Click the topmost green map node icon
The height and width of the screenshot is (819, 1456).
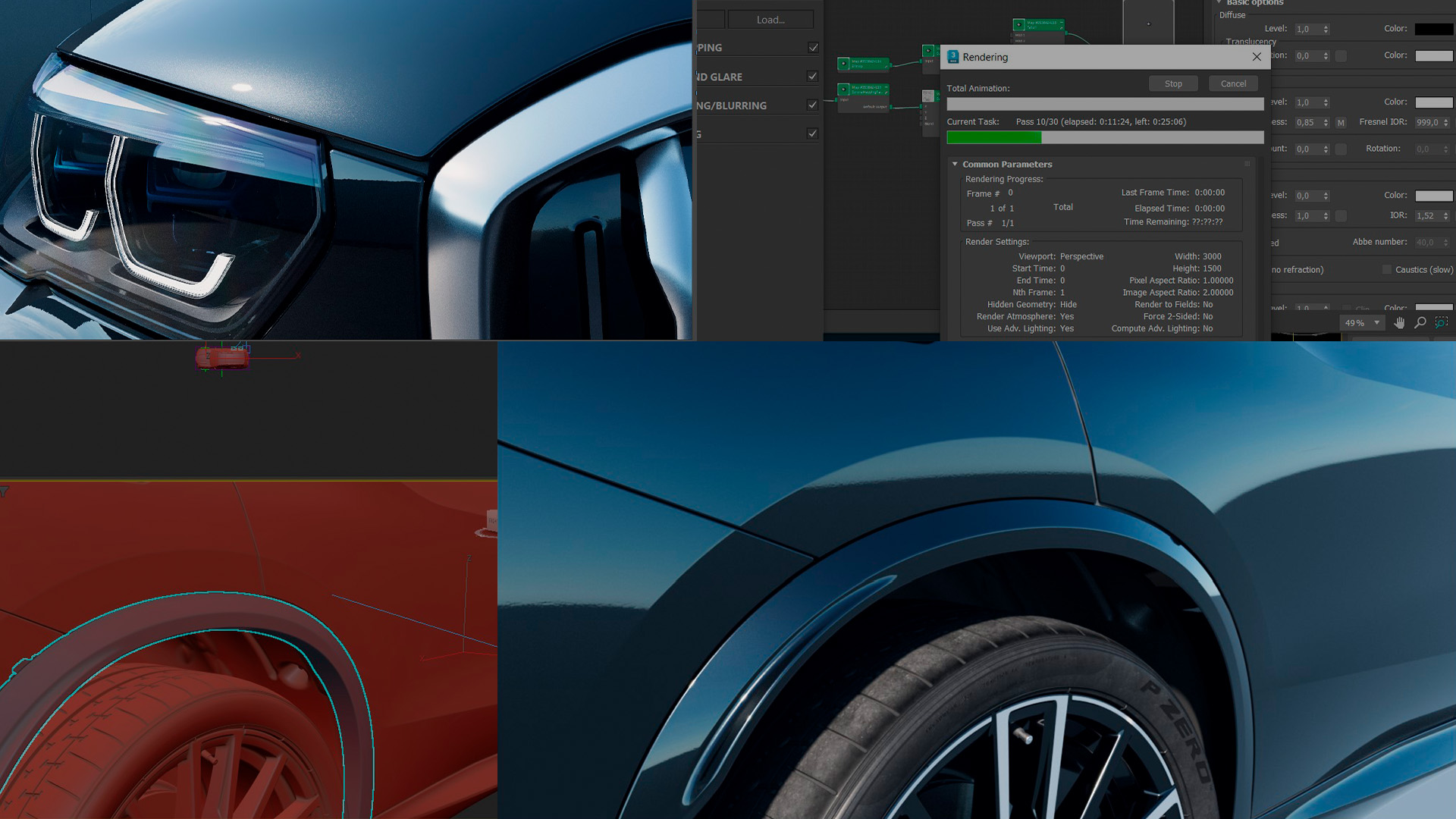[1019, 25]
